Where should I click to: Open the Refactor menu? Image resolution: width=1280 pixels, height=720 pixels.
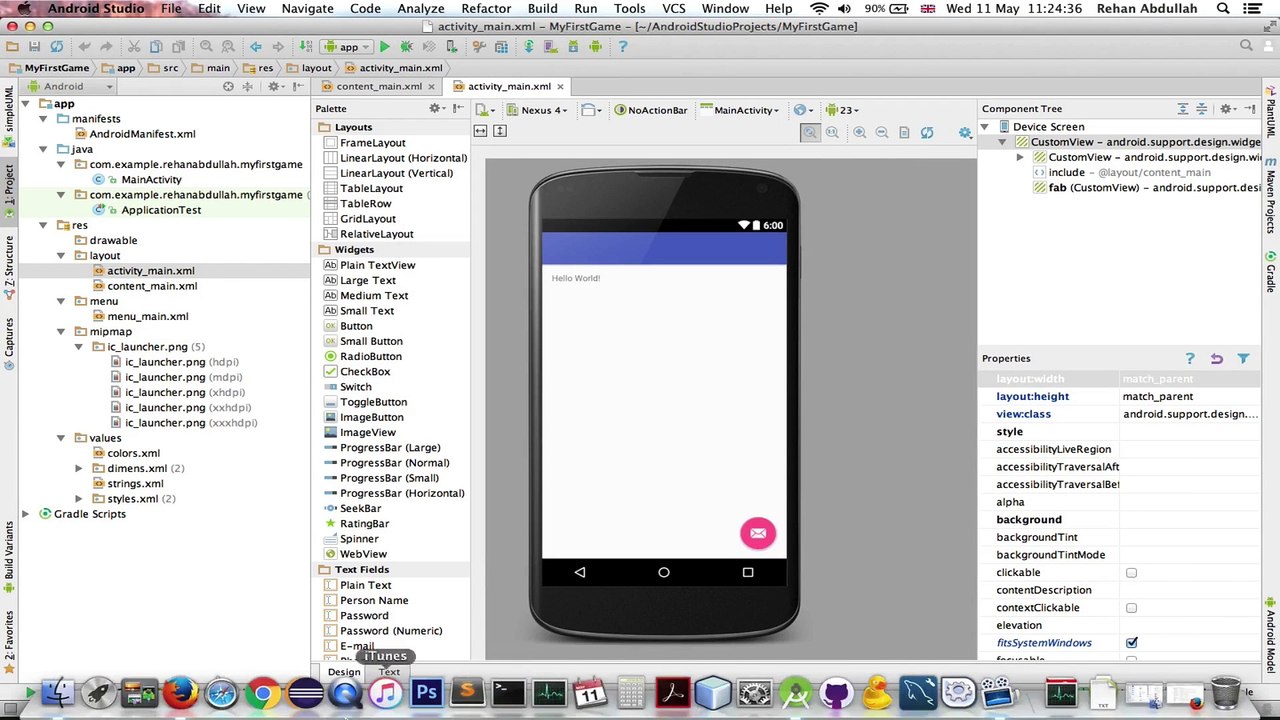486,9
